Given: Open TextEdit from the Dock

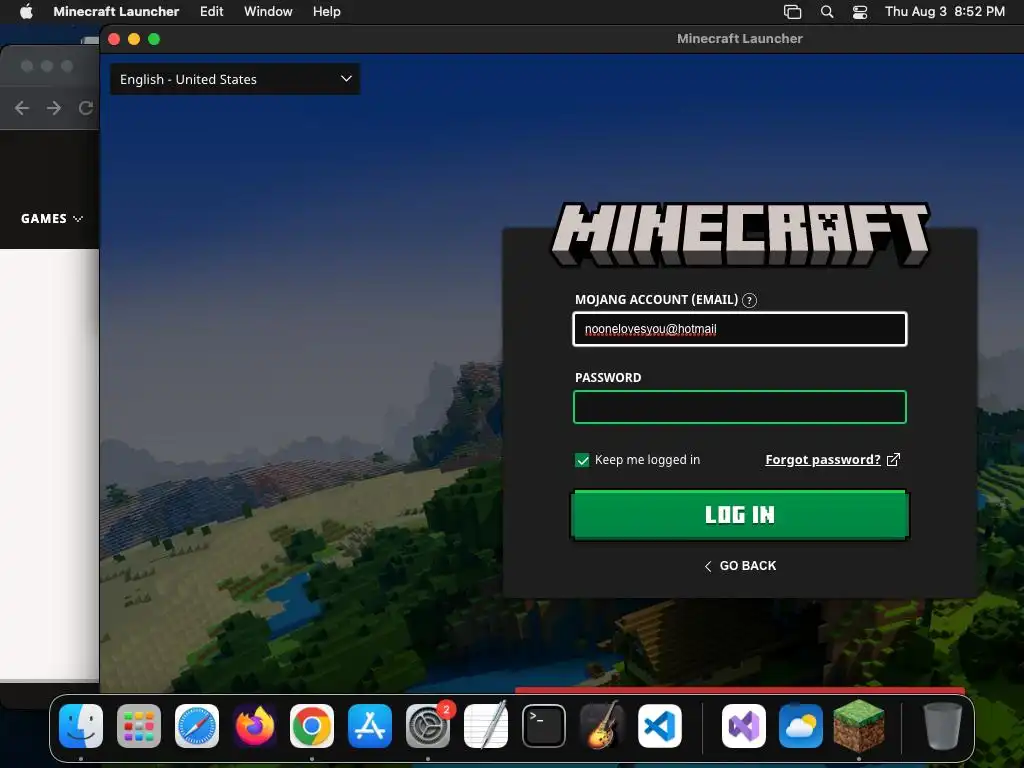Looking at the screenshot, I should point(486,726).
